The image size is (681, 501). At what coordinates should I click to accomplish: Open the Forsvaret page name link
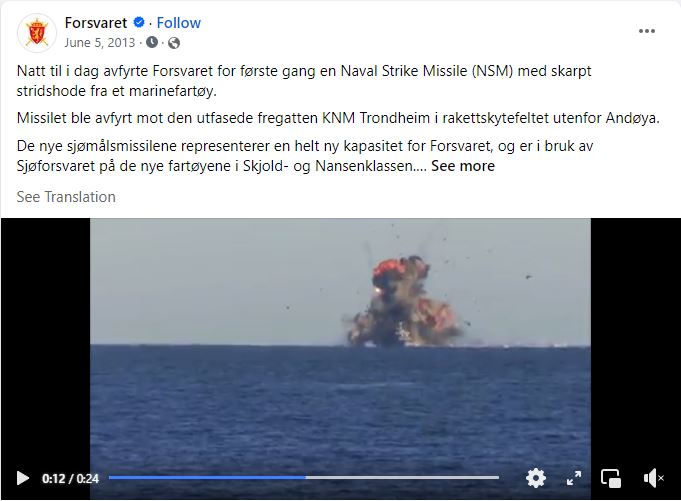pos(96,23)
